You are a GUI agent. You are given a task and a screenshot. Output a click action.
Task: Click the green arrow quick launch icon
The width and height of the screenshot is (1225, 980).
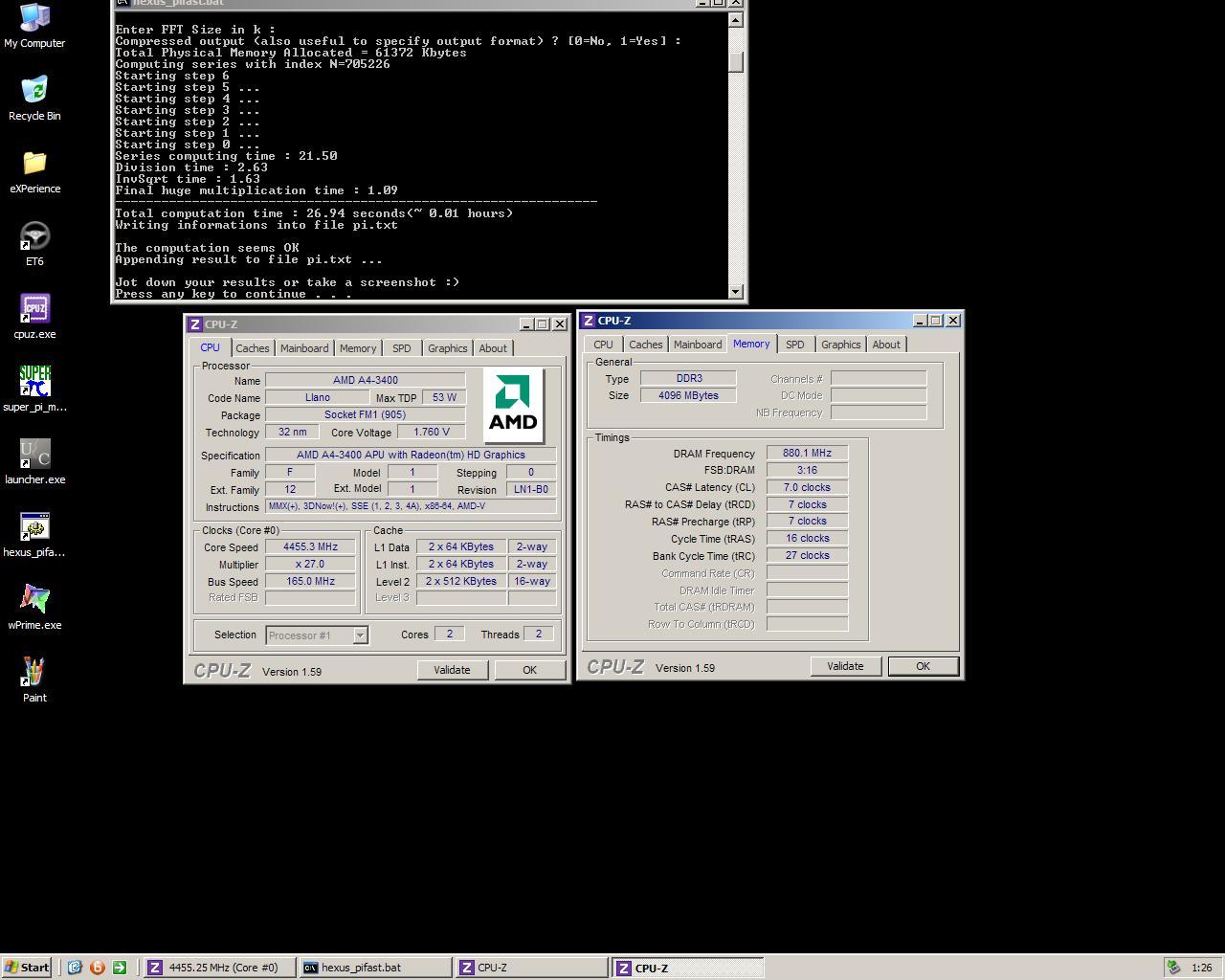pos(120,968)
